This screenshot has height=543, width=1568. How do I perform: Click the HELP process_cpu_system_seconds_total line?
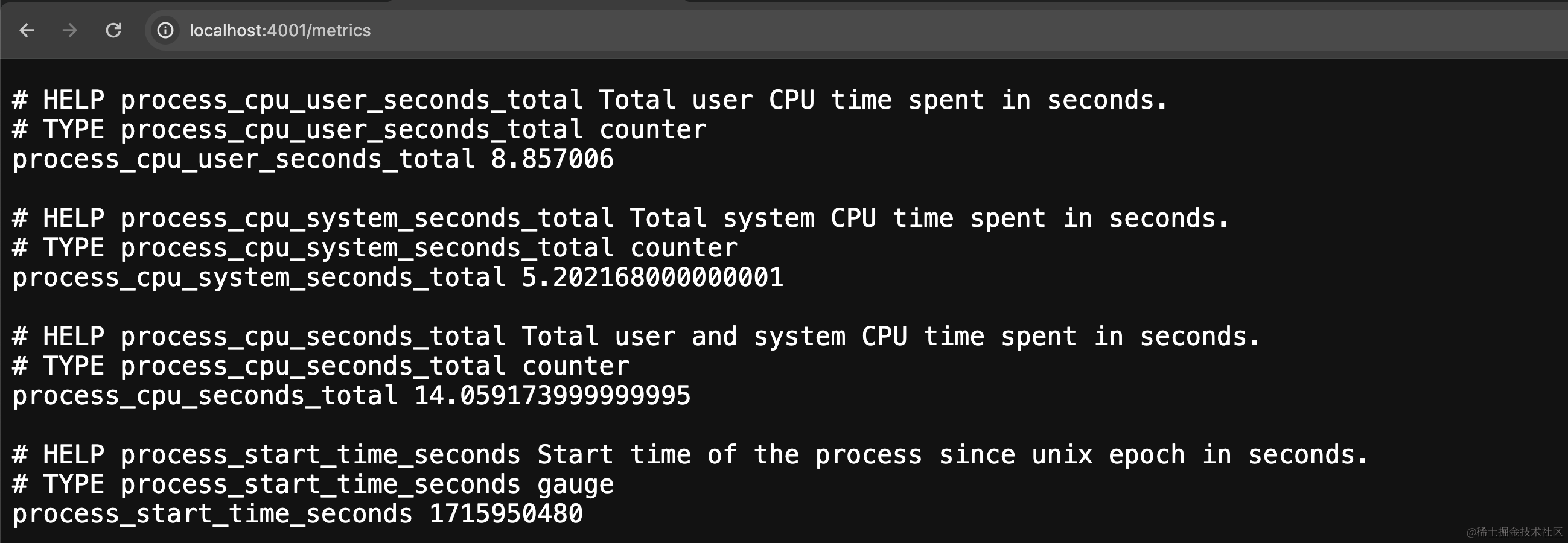[x=620, y=218]
